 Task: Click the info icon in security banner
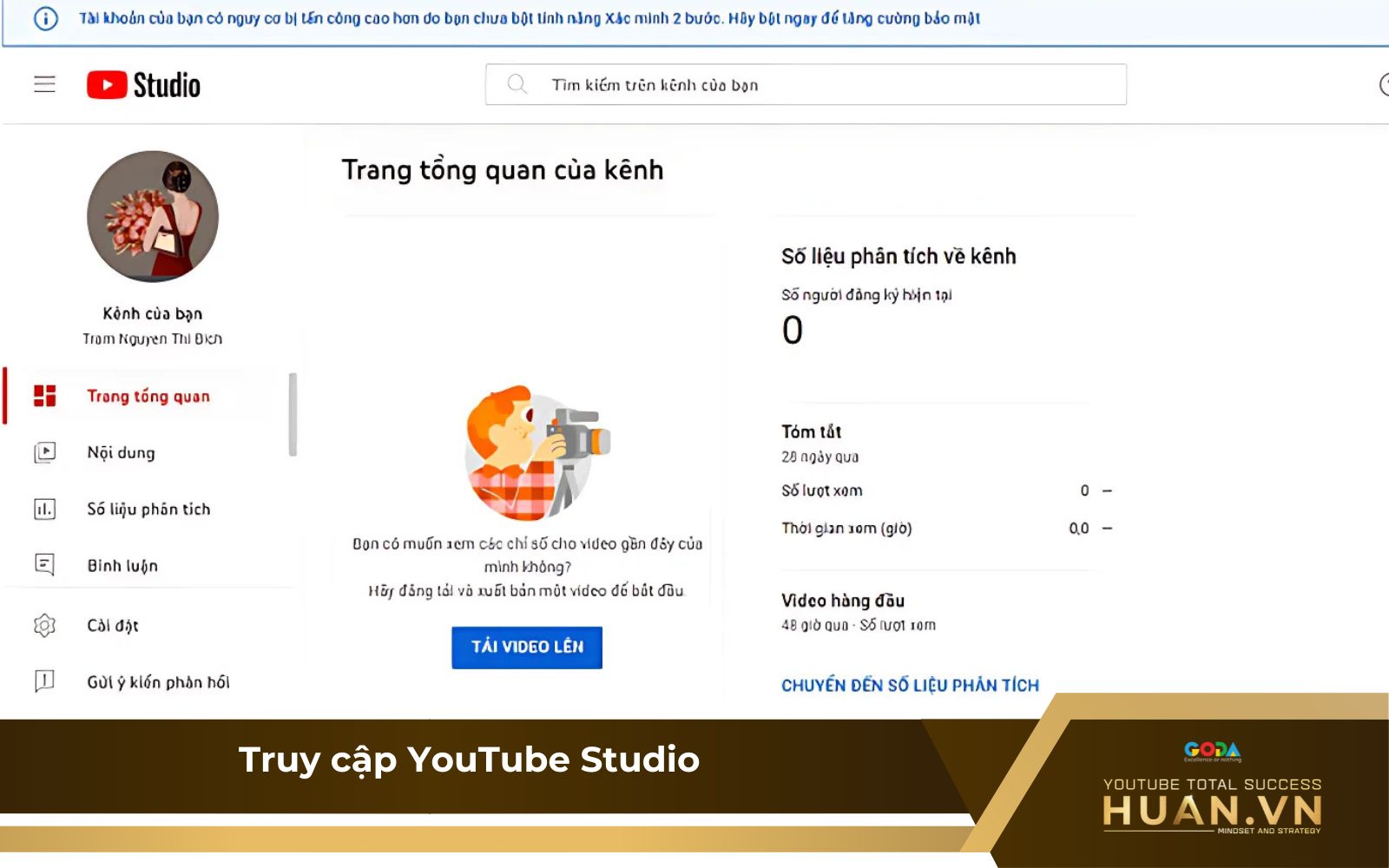pyautogui.click(x=45, y=18)
